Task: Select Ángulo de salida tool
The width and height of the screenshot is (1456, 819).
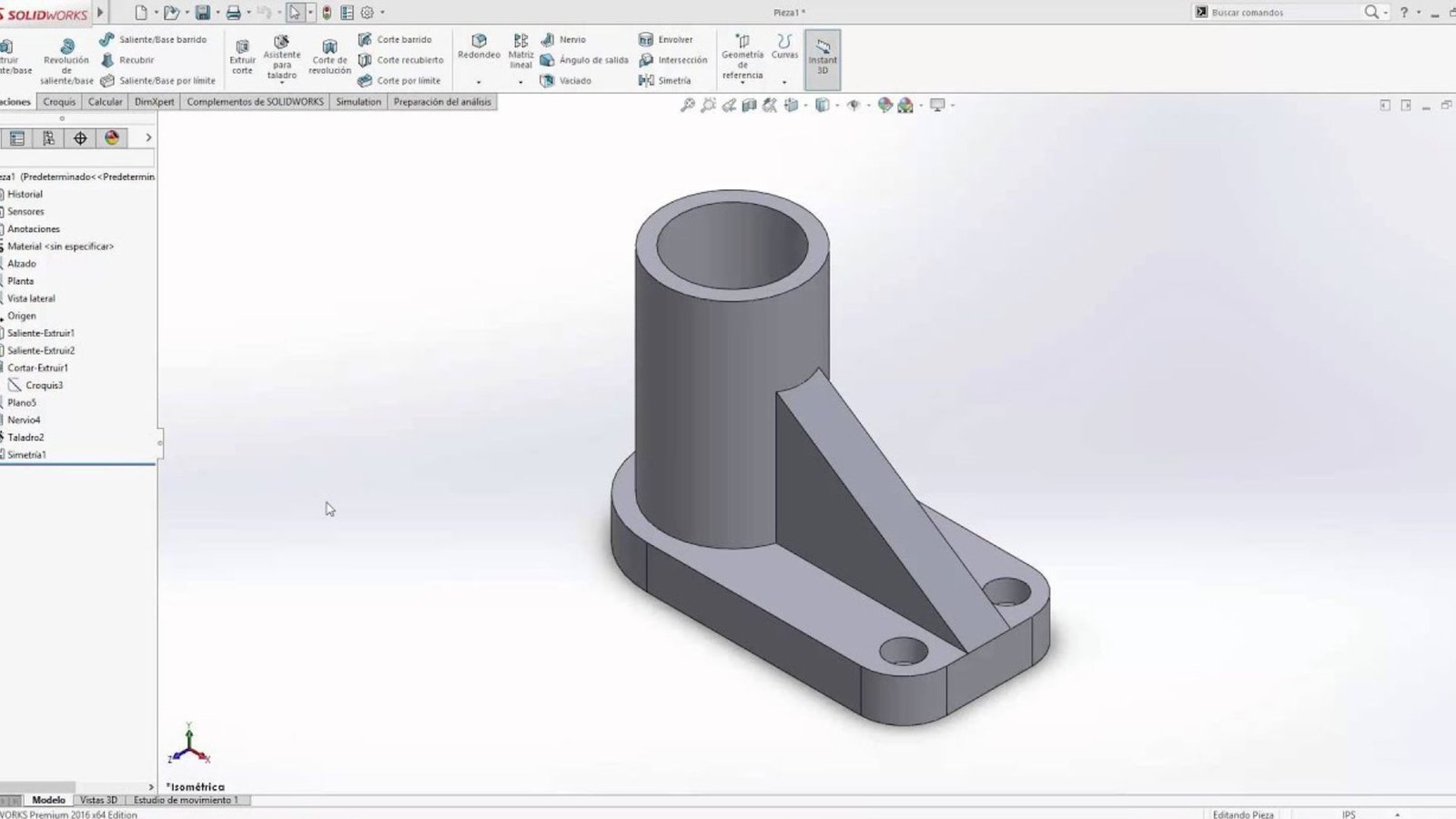Action: pyautogui.click(x=584, y=60)
